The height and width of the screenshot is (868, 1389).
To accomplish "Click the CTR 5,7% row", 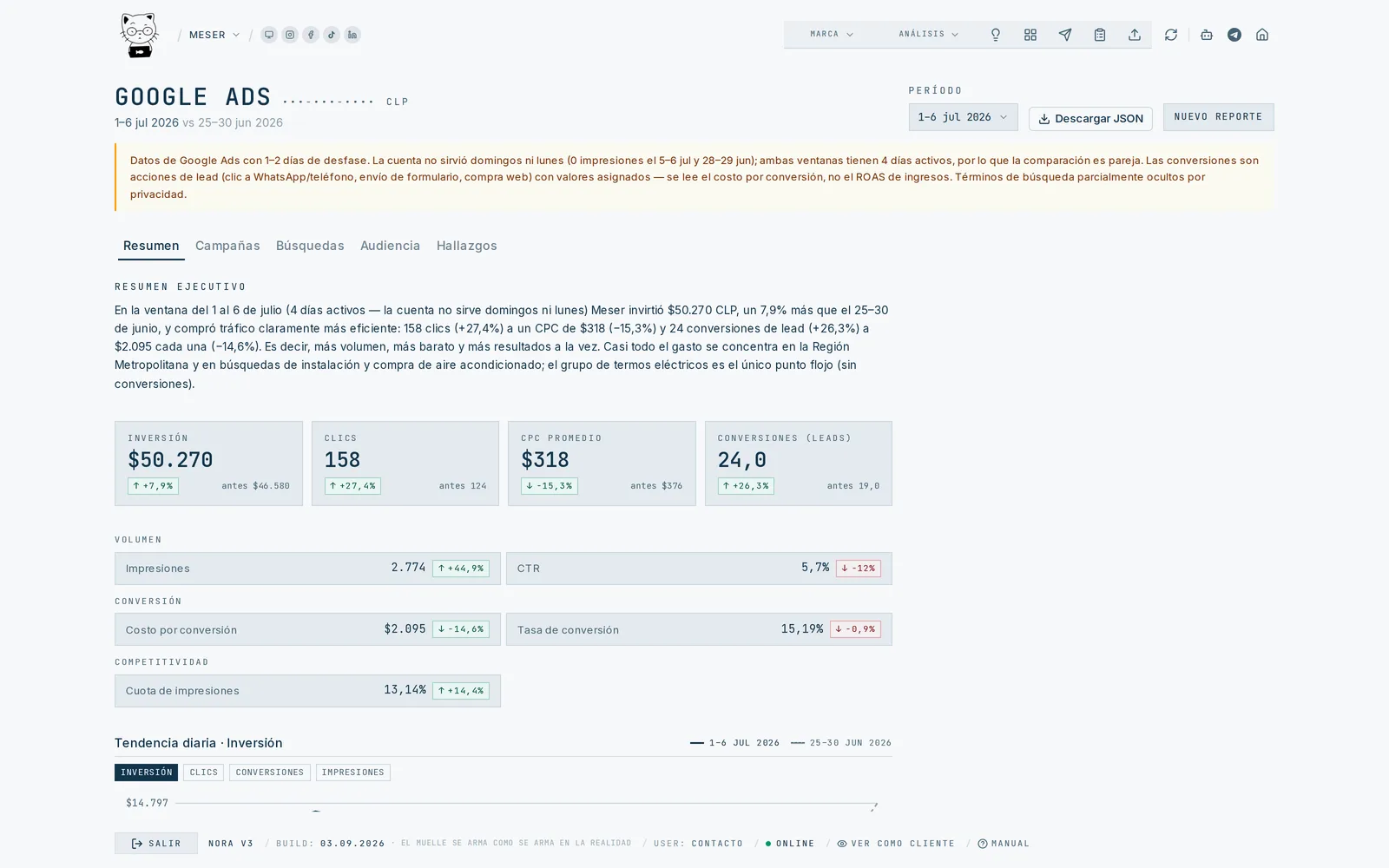I will 699,569.
